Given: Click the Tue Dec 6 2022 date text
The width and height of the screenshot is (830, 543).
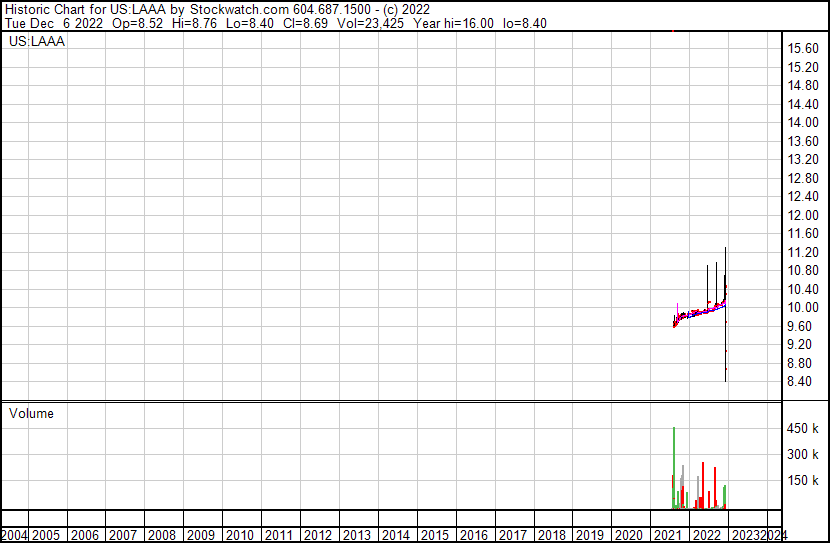Looking at the screenshot, I should pos(58,23).
